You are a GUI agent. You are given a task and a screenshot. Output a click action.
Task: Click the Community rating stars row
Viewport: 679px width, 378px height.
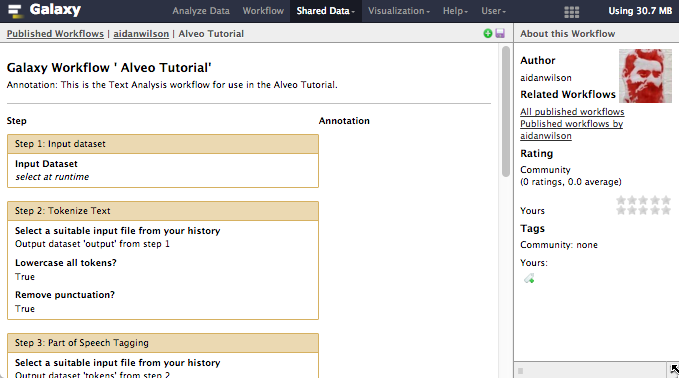(x=643, y=200)
